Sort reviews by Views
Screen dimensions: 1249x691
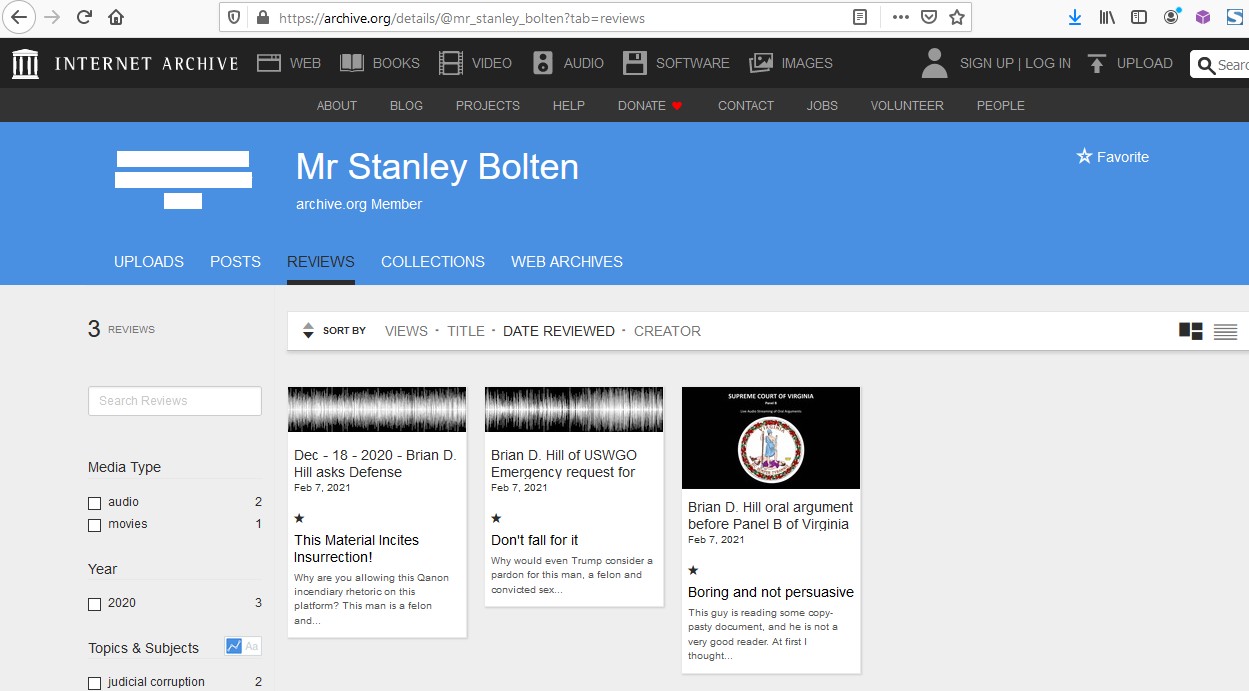click(x=406, y=331)
